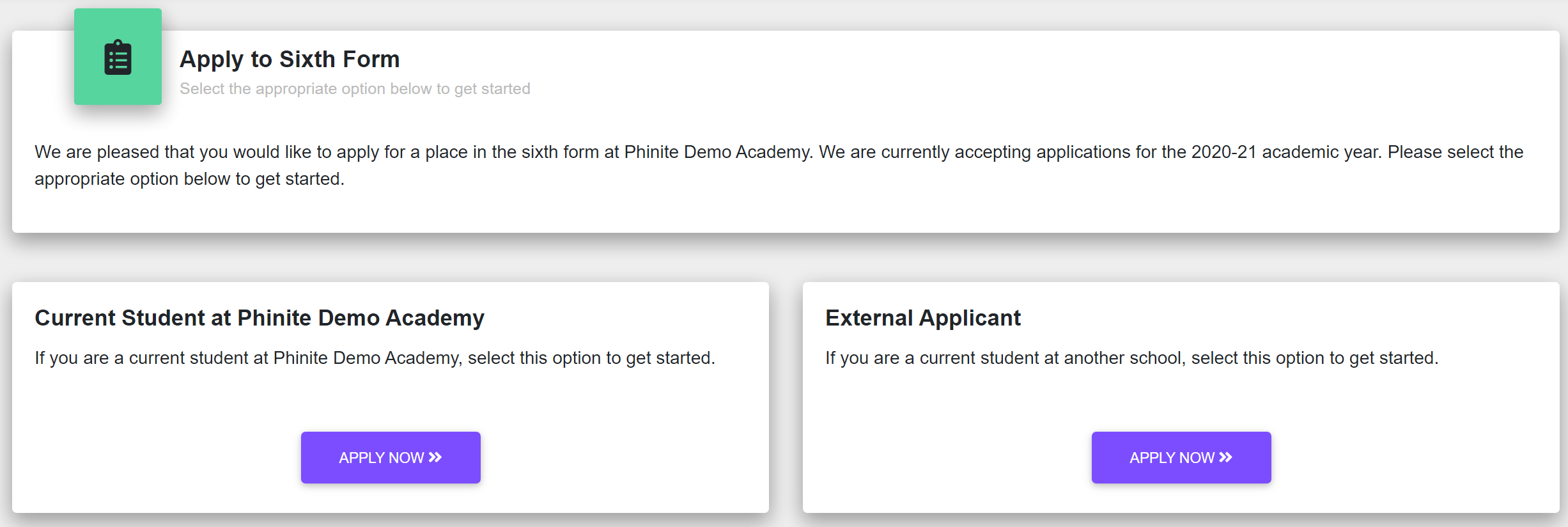Click the green clipboard list icon

tap(118, 57)
